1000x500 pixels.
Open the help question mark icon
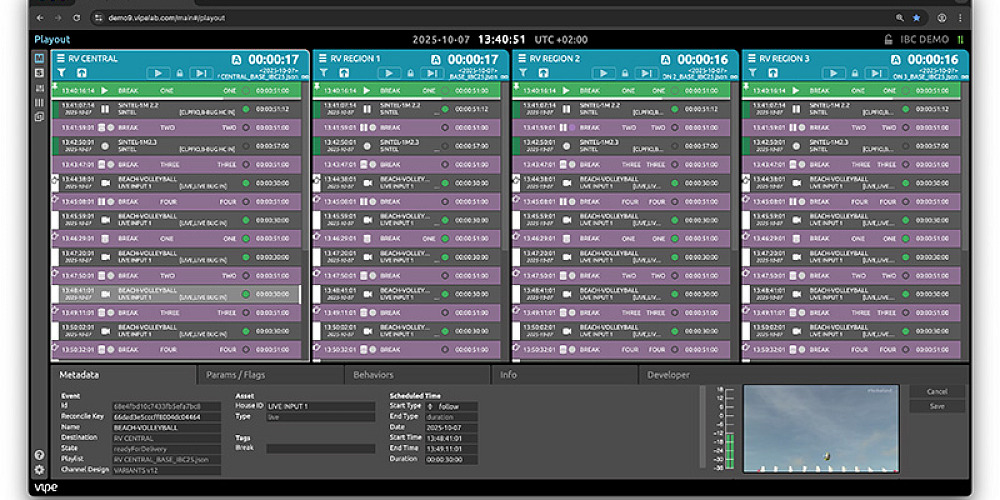39,455
